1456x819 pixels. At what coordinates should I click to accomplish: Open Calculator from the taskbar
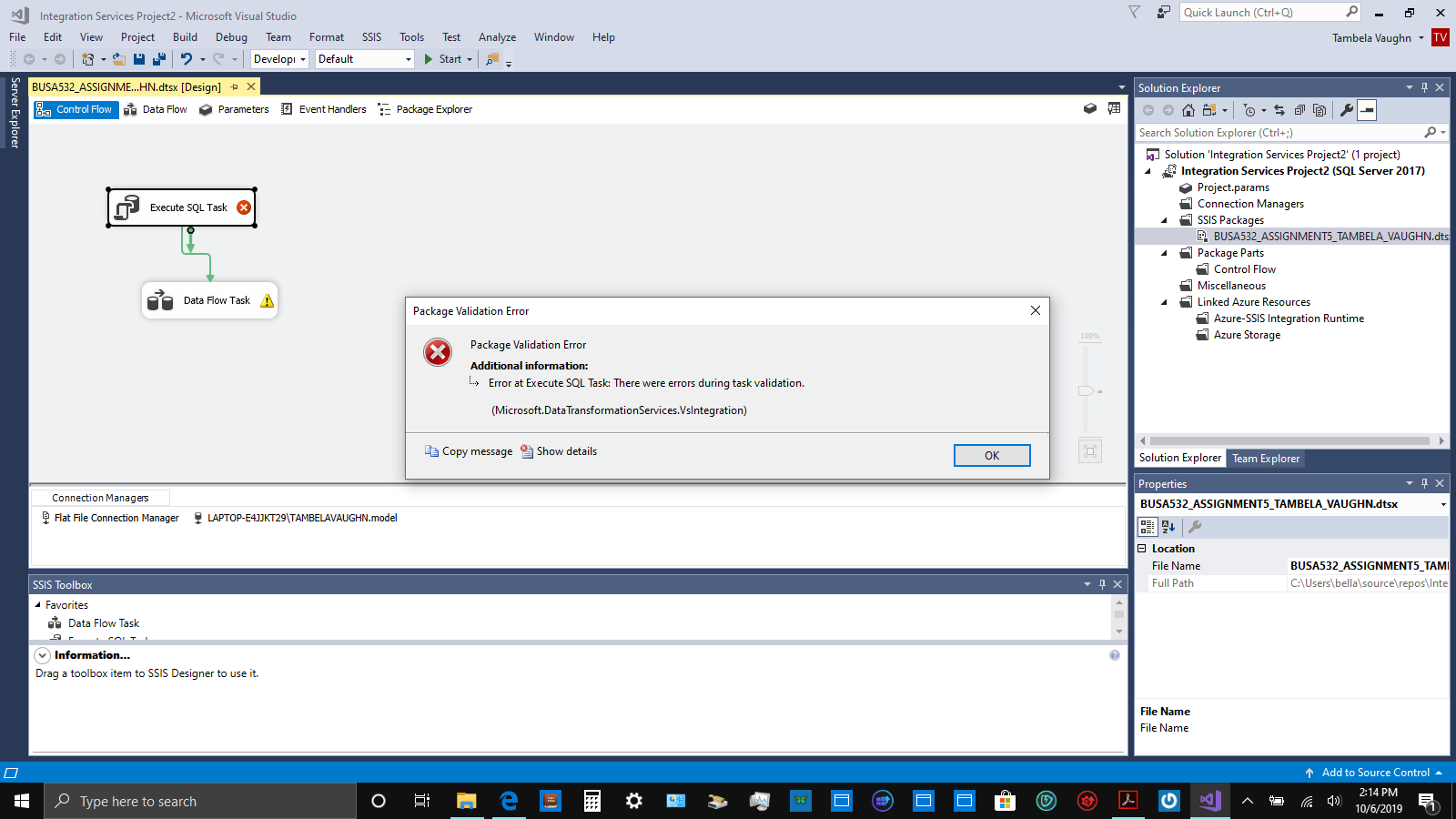592,801
